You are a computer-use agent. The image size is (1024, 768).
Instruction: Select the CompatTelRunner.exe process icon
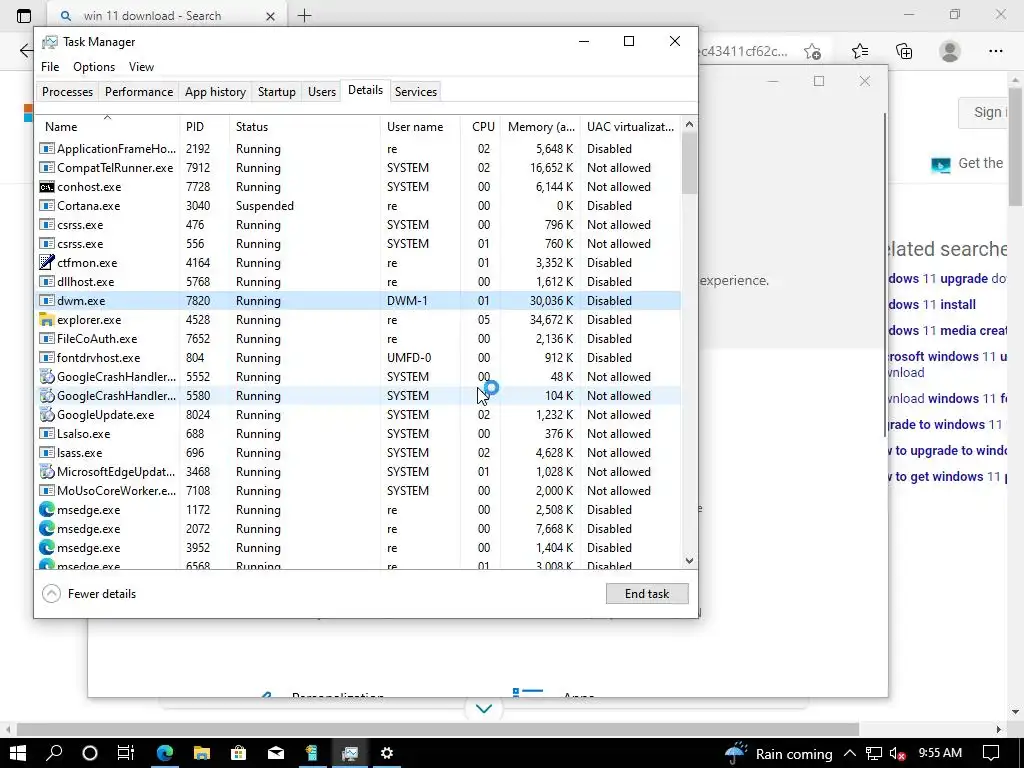point(46,168)
